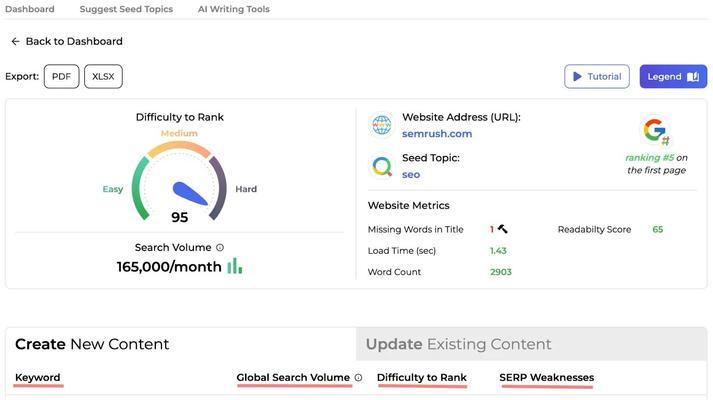The height and width of the screenshot is (400, 713).
Task: Click the play triangle icon in Tutorial
Action: coord(577,76)
